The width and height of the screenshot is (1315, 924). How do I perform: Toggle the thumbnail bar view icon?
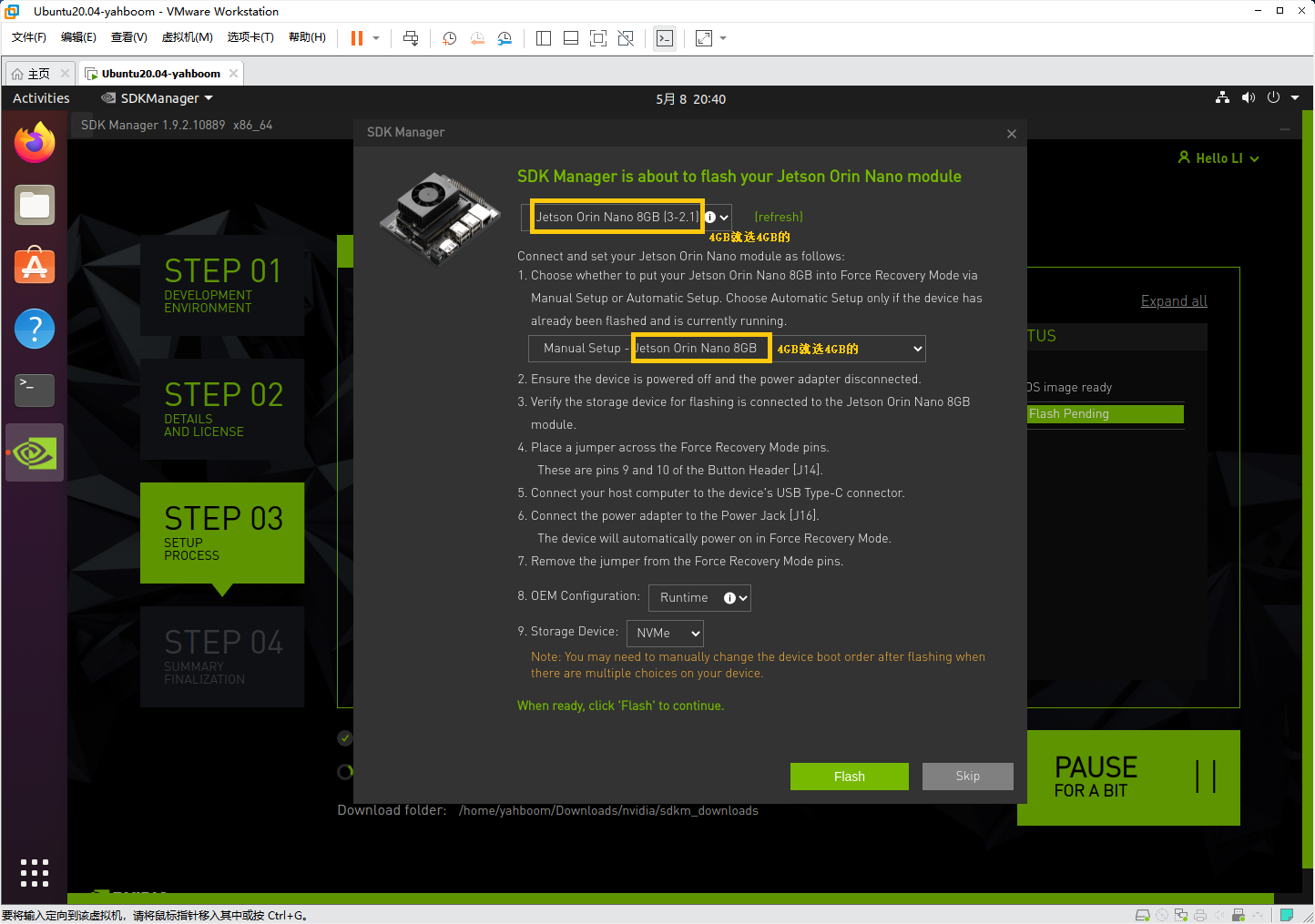pyautogui.click(x=571, y=38)
